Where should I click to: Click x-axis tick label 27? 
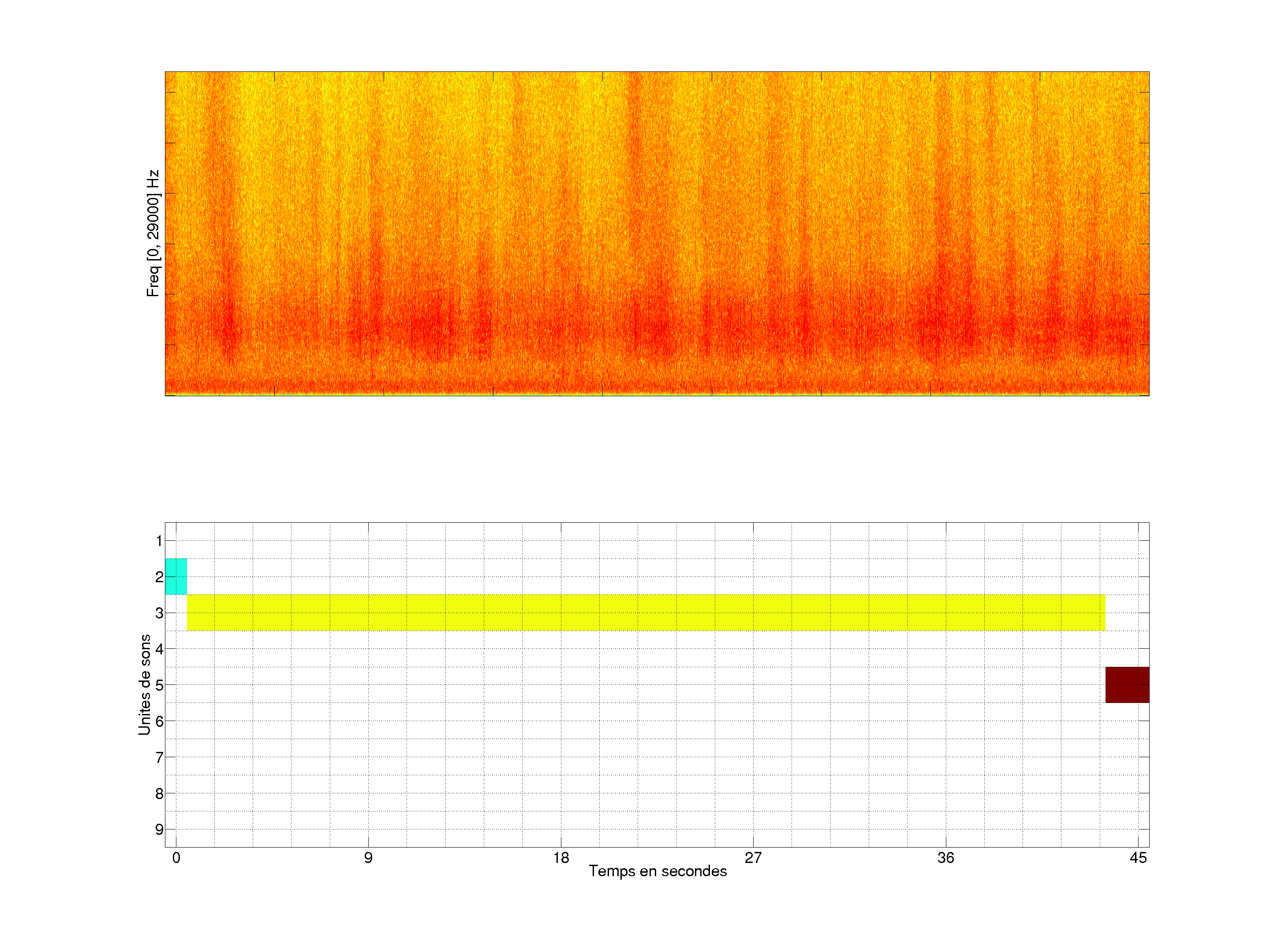(753, 858)
